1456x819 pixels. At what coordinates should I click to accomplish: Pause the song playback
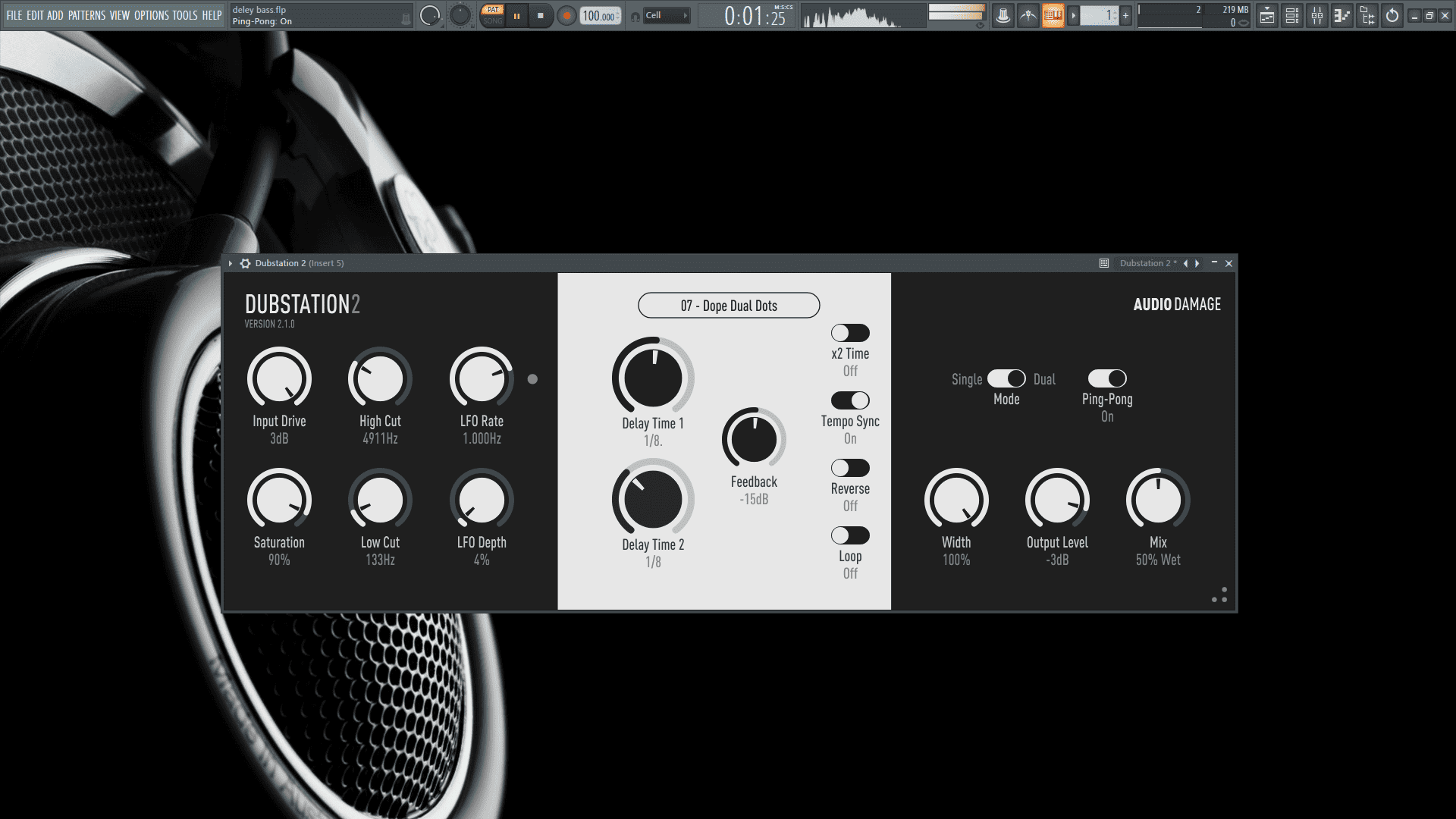coord(517,15)
